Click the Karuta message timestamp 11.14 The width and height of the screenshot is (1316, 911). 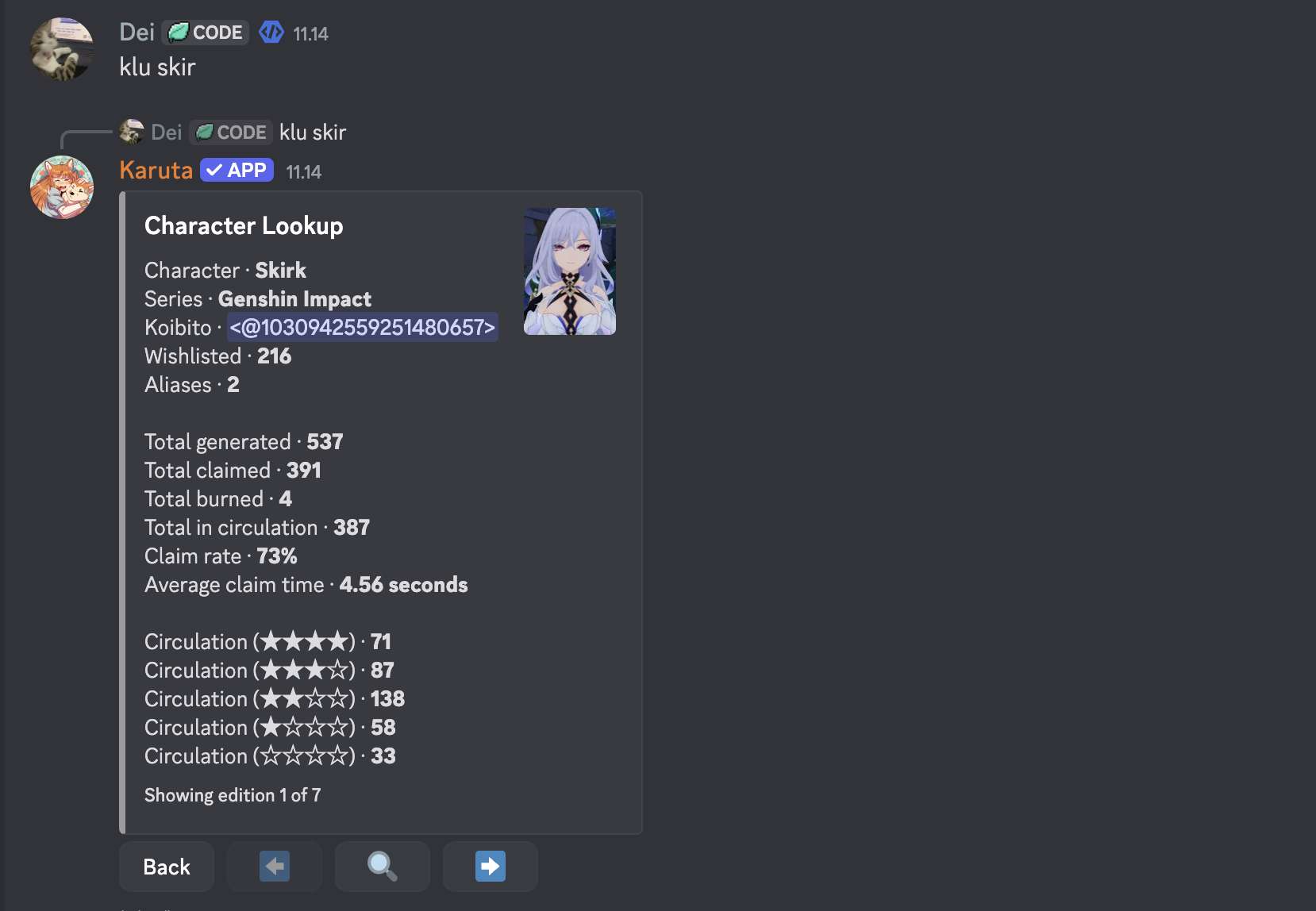coord(303,172)
